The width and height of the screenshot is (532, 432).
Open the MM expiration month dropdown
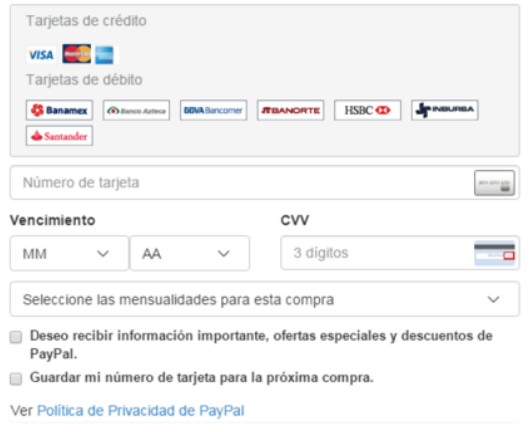[69, 253]
